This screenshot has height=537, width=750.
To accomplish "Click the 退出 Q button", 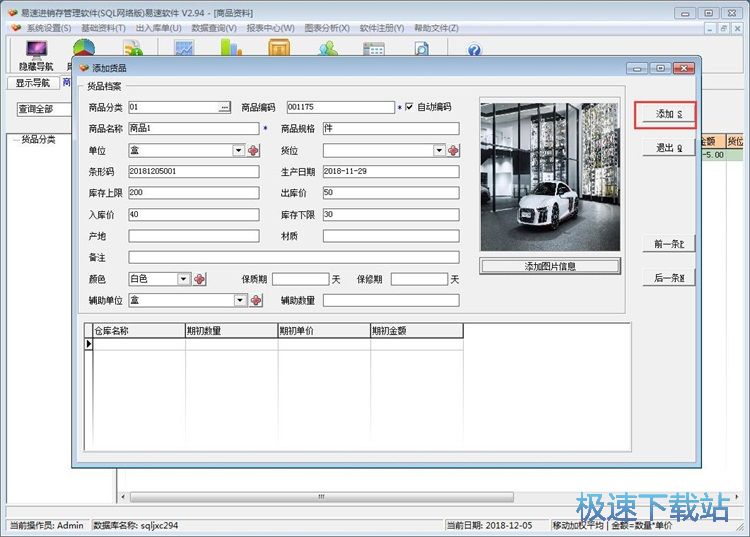I will 668,148.
